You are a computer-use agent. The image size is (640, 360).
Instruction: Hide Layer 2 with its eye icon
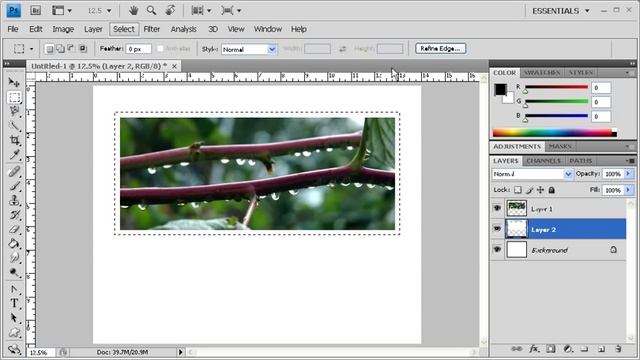497,229
